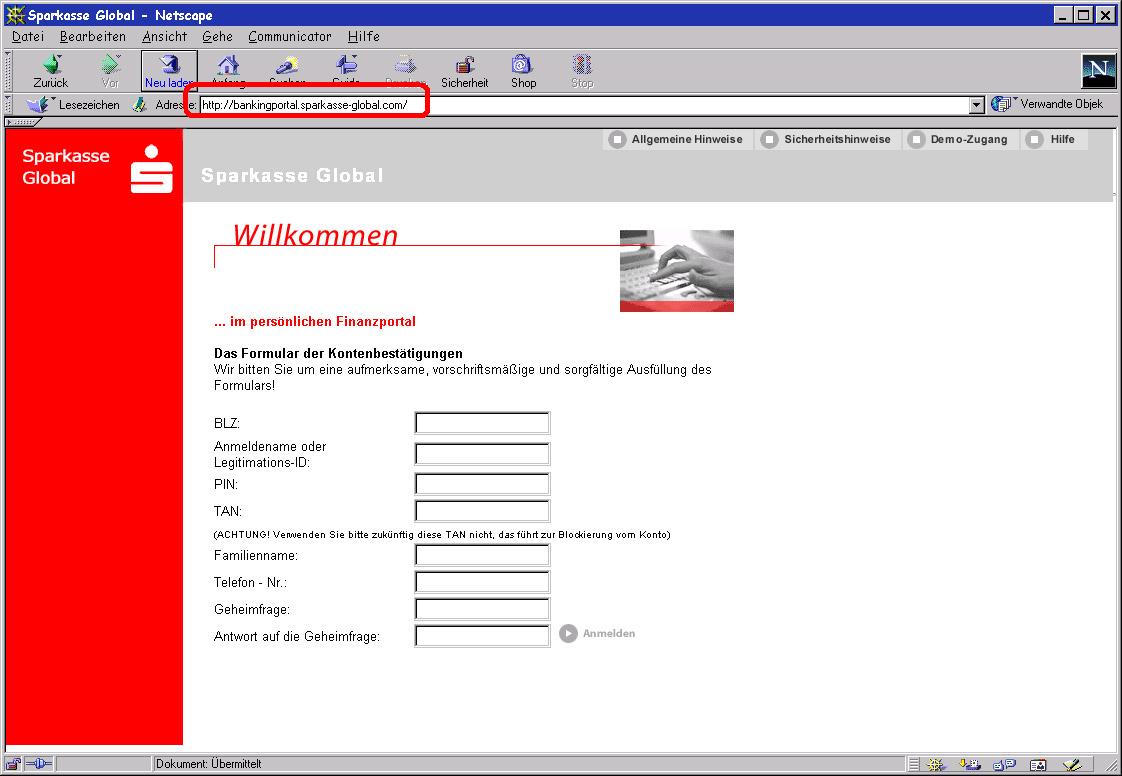Click the Sparkasse S logo
Viewport: 1122px width, 776px height.
tap(152, 169)
